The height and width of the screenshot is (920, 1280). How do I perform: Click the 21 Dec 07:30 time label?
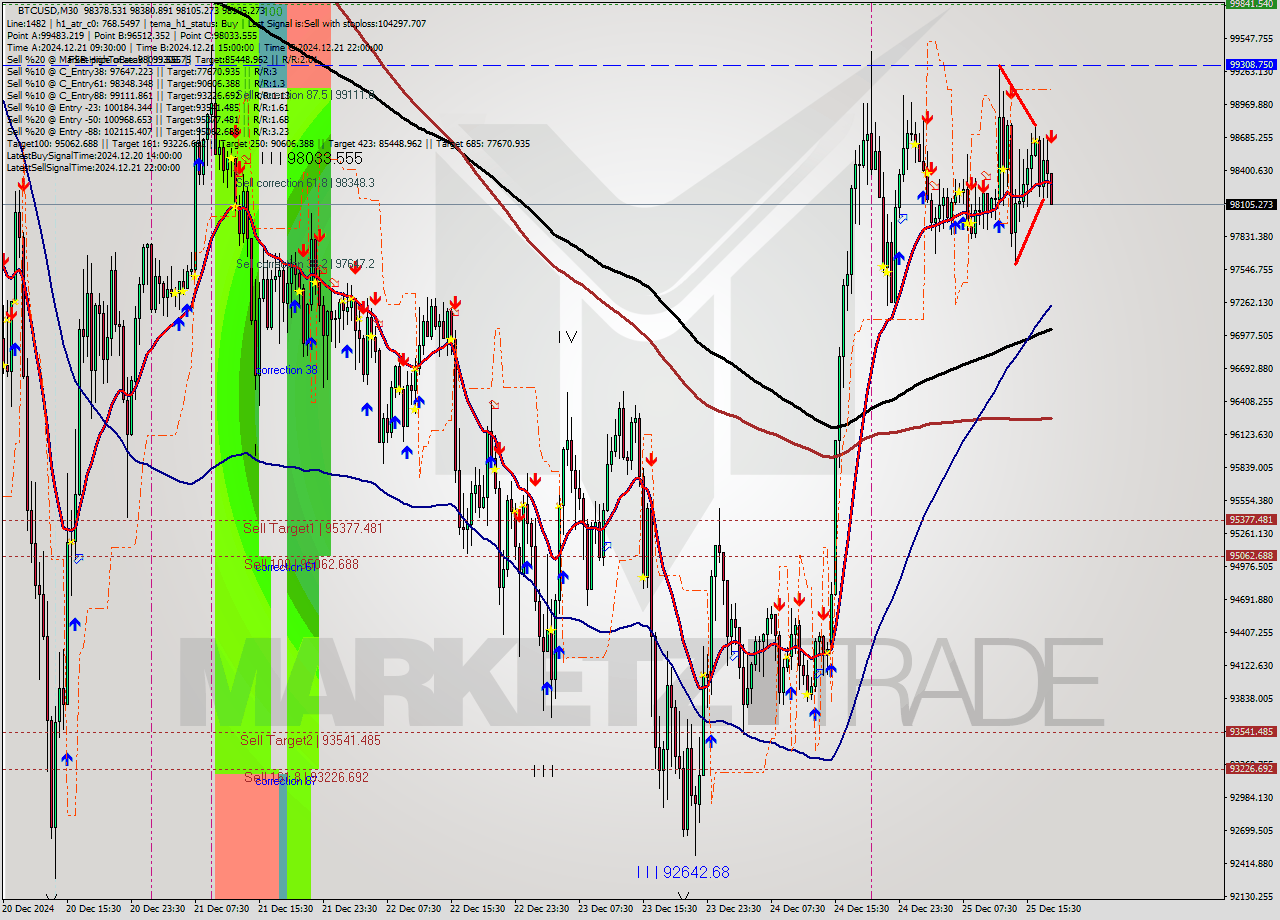point(221,909)
